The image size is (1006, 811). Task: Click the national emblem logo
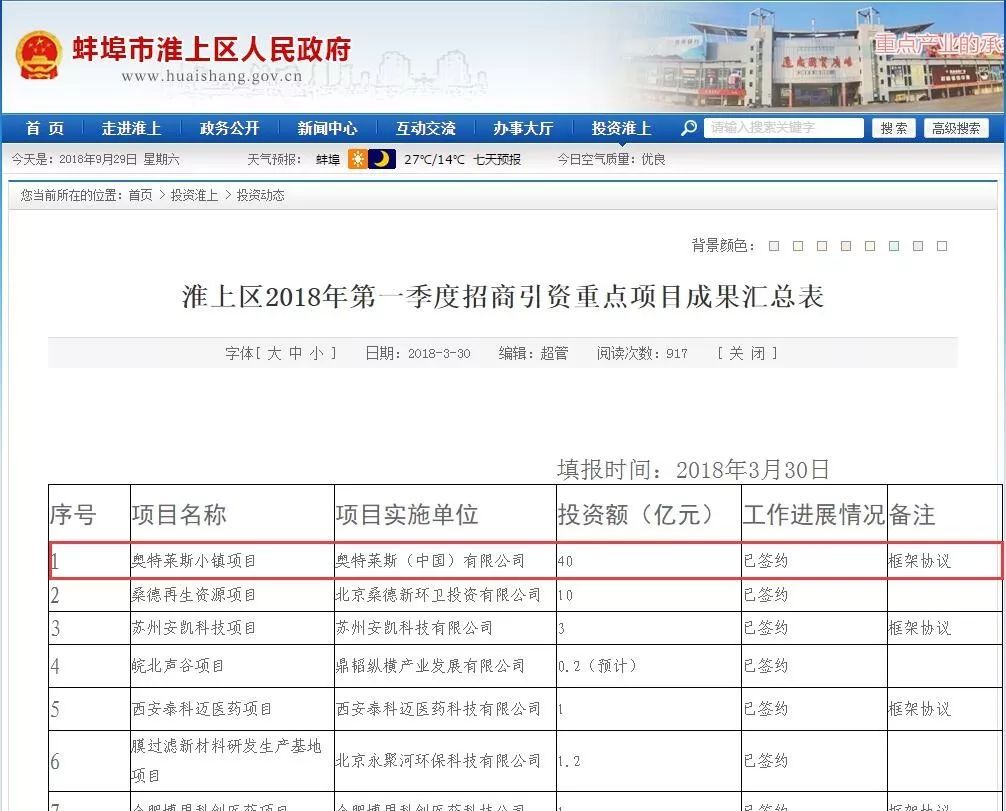coord(38,55)
